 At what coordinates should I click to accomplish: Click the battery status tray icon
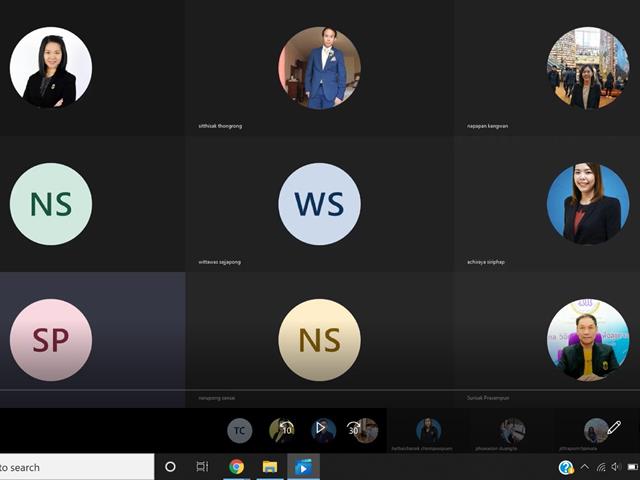[633, 467]
